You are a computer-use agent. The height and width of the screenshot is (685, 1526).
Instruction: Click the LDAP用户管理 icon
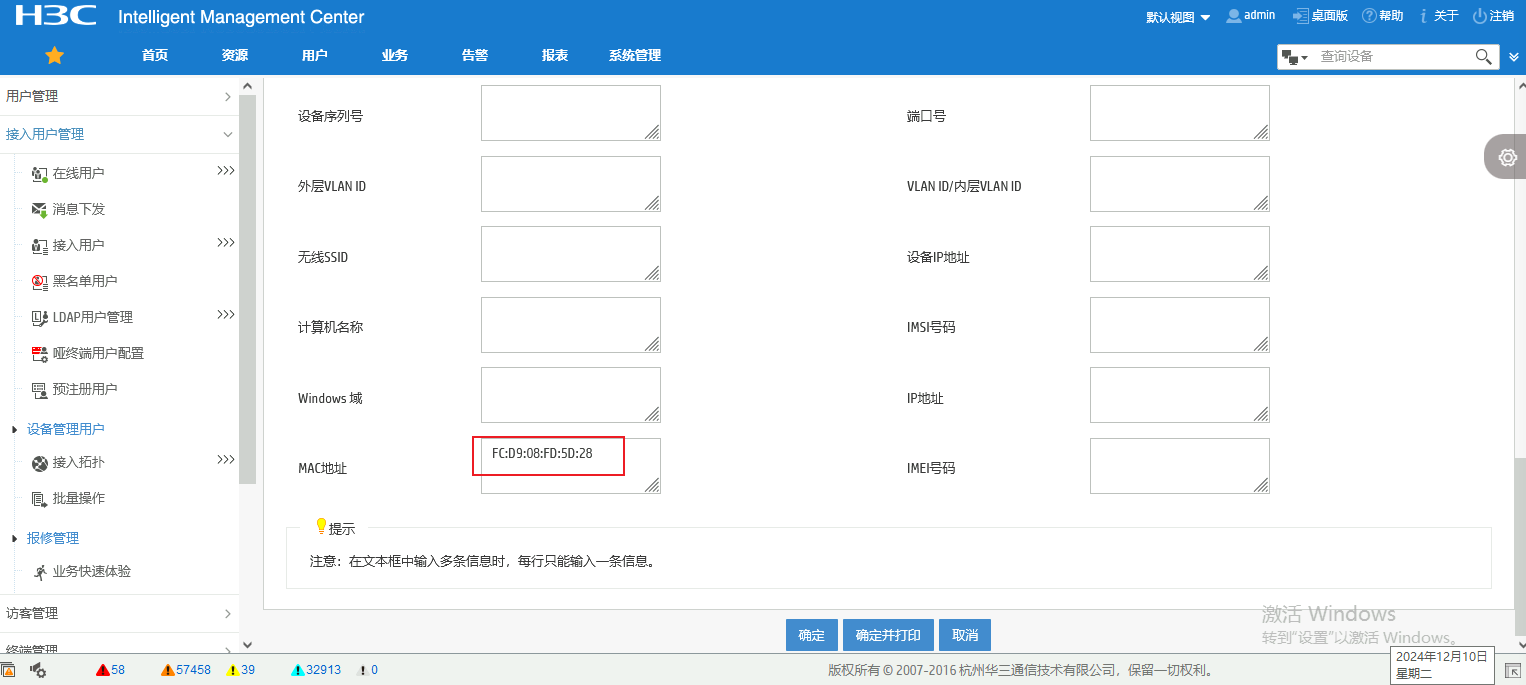pos(40,318)
